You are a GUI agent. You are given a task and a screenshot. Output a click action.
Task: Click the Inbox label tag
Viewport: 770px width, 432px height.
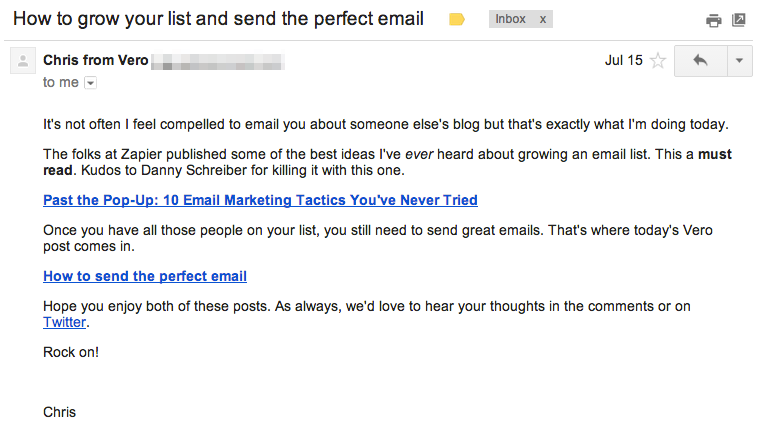(510, 19)
